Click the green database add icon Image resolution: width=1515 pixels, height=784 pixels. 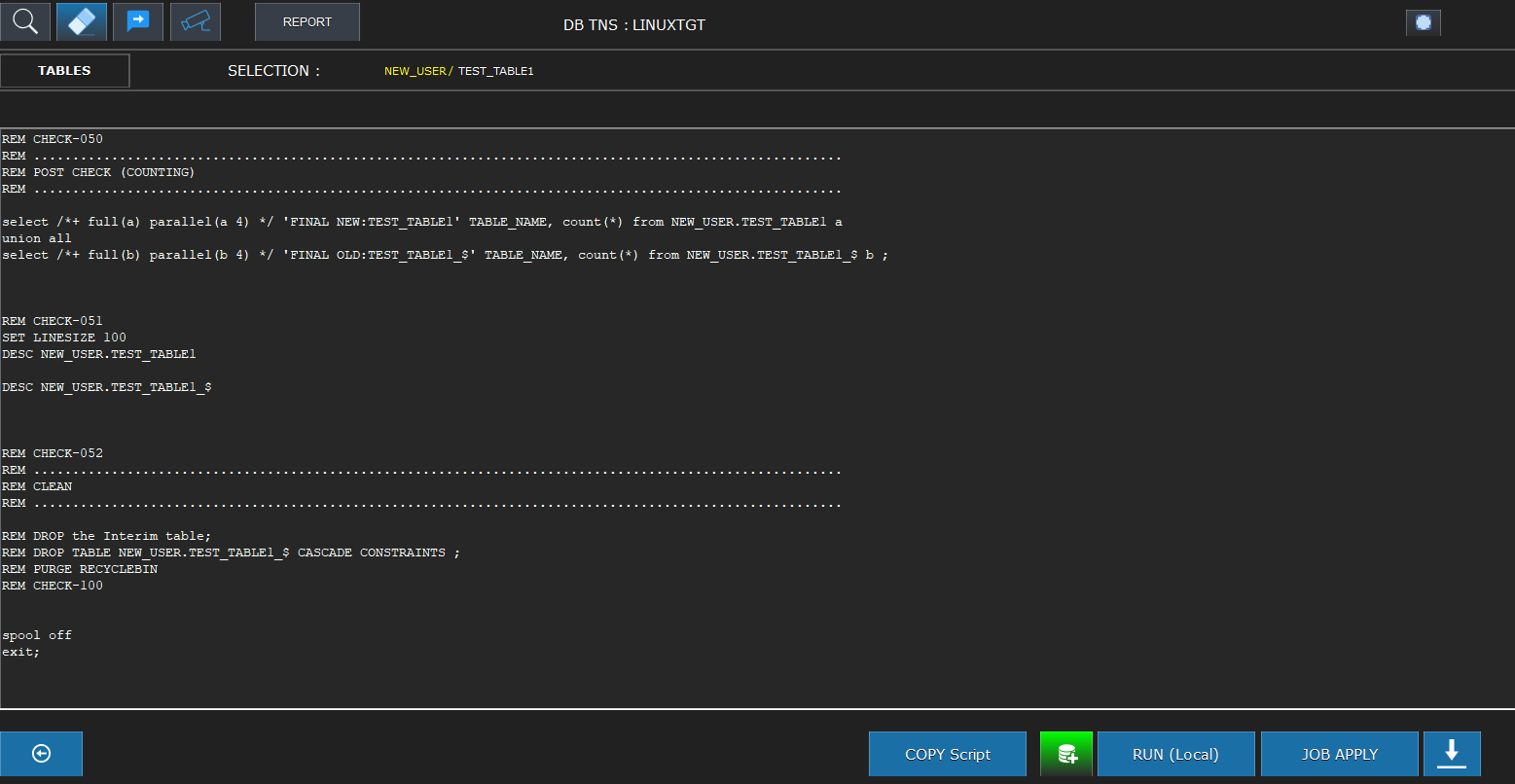coord(1066,754)
